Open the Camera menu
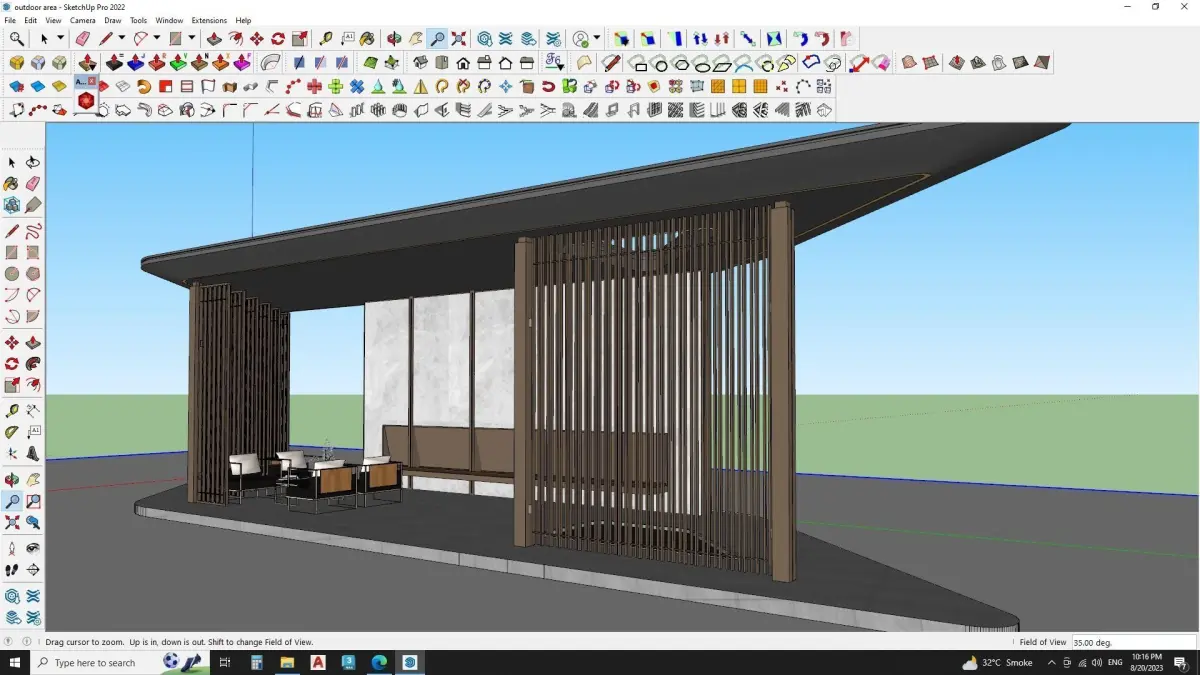Screen dimensions: 1200x675 (x=83, y=20)
